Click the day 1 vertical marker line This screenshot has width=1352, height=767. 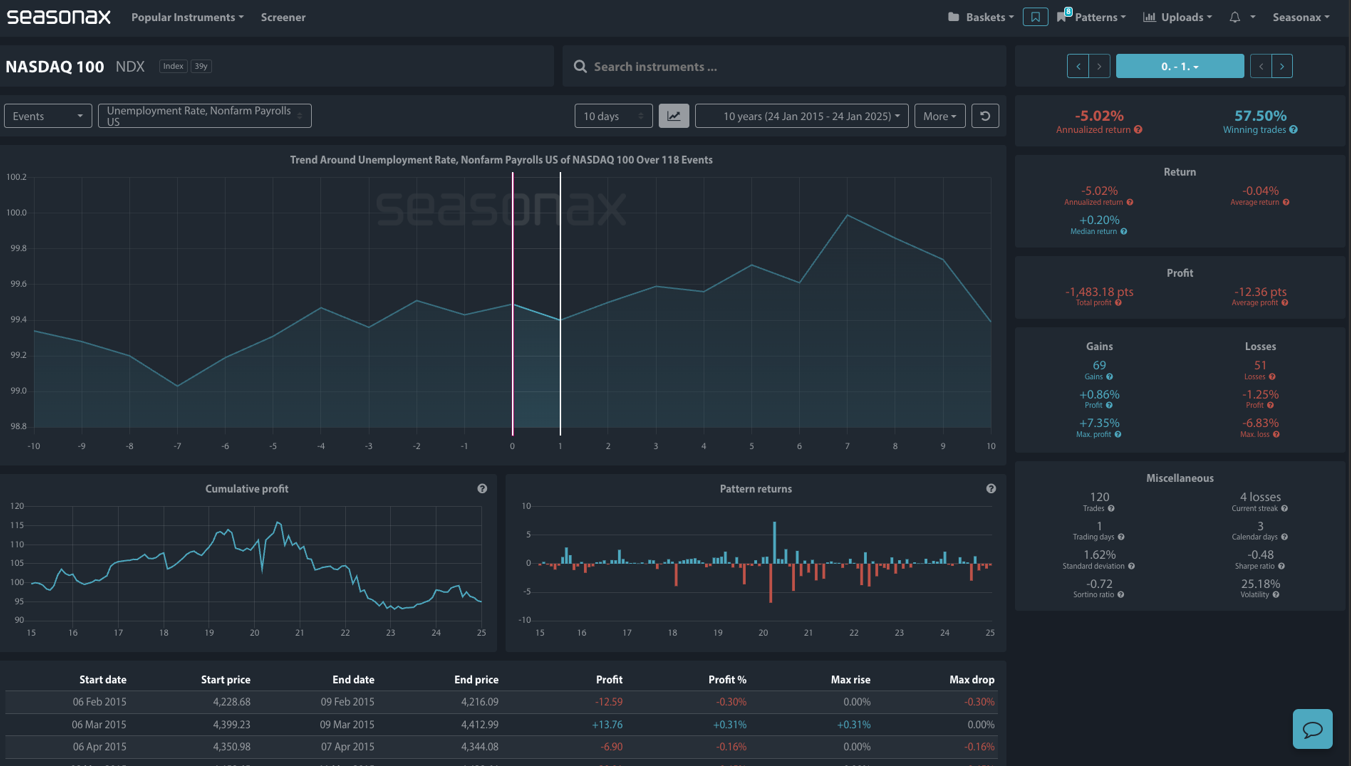[x=560, y=303]
